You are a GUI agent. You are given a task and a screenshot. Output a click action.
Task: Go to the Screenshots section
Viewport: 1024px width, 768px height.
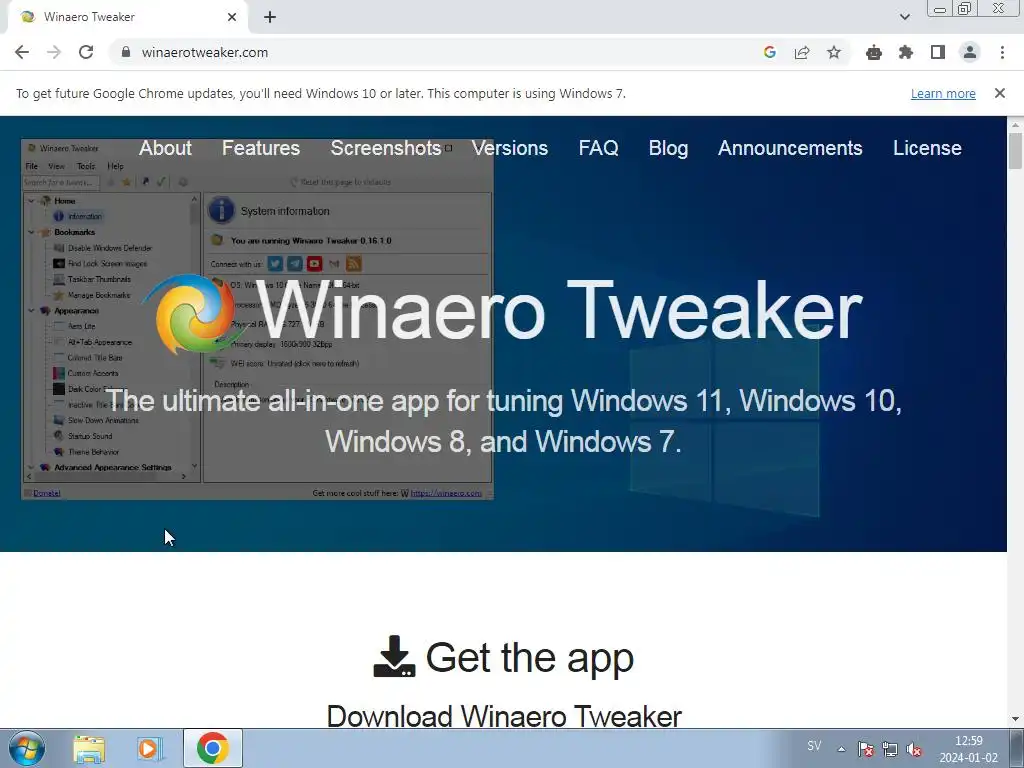tap(385, 148)
